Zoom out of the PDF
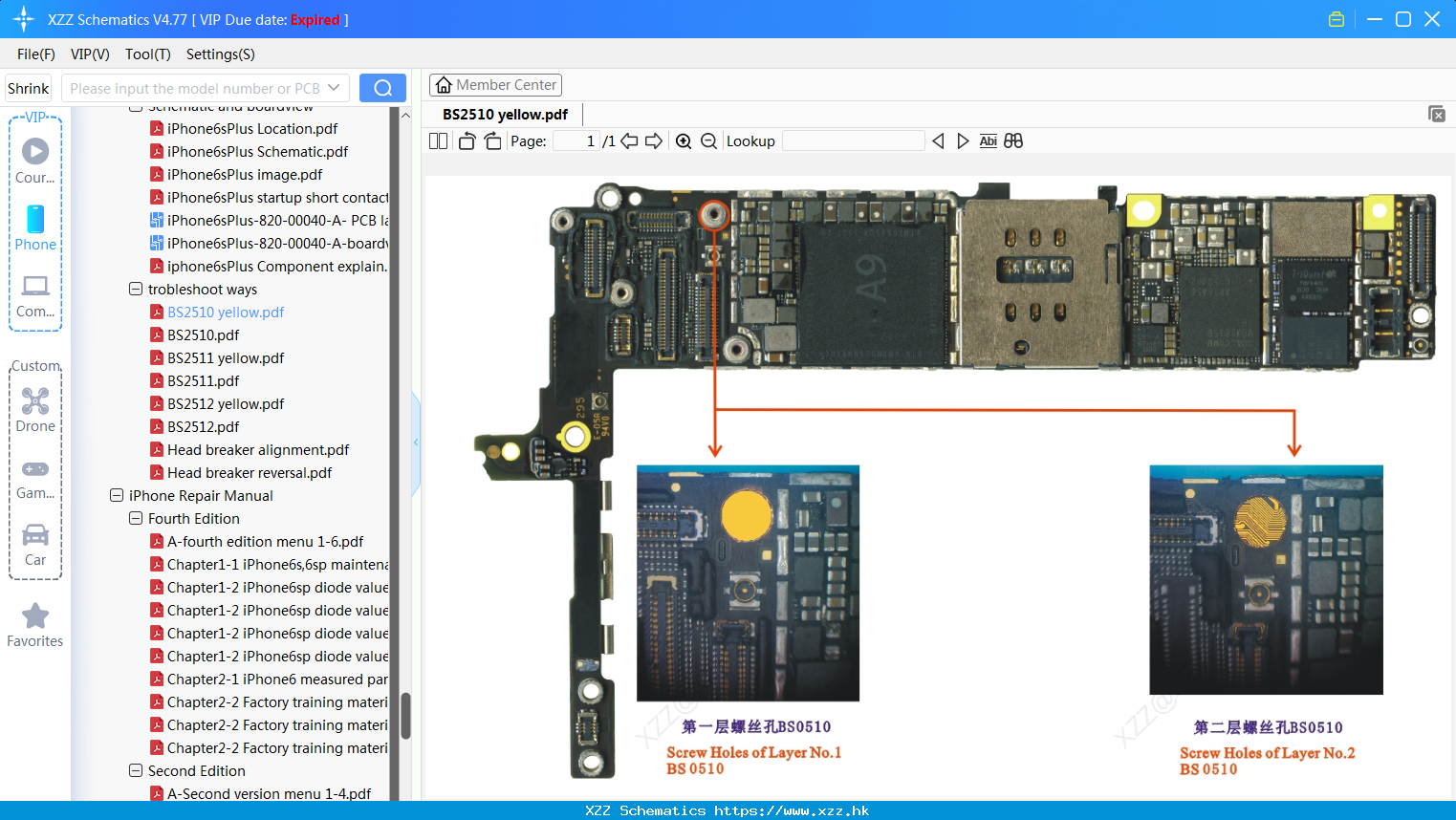The height and width of the screenshot is (820, 1456). [x=708, y=140]
